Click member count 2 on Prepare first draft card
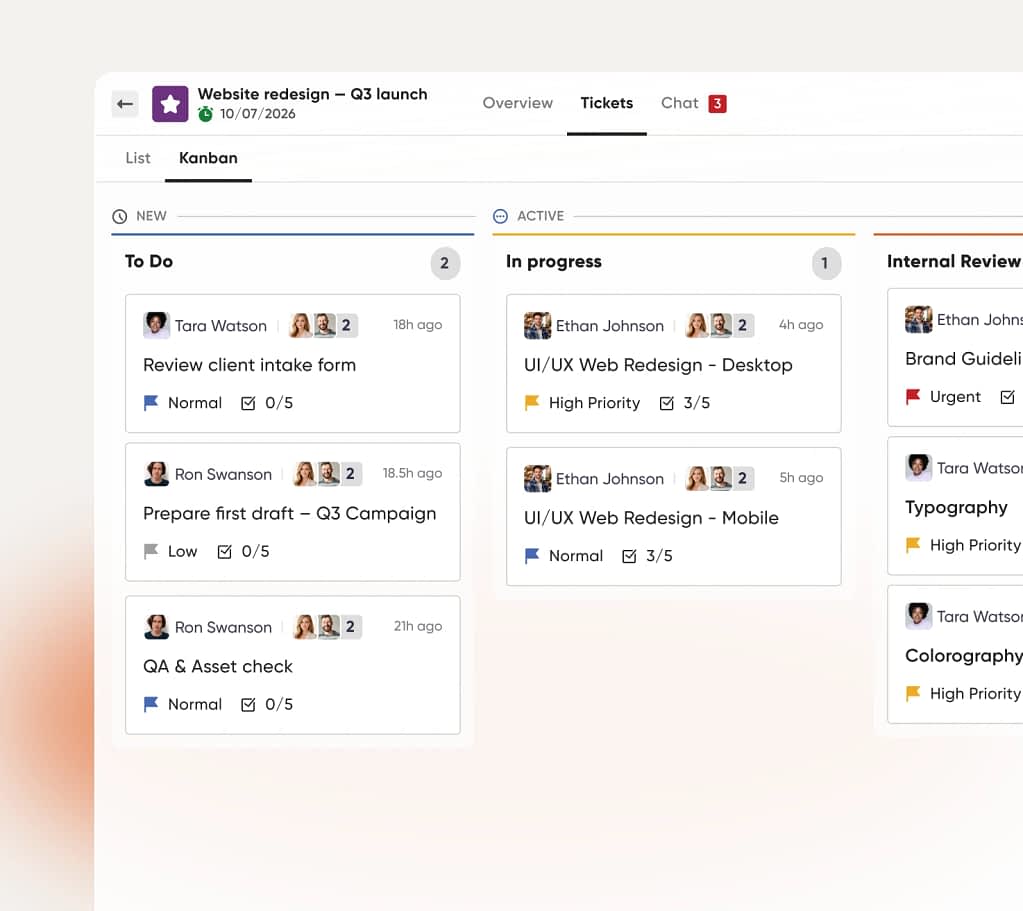 click(350, 474)
